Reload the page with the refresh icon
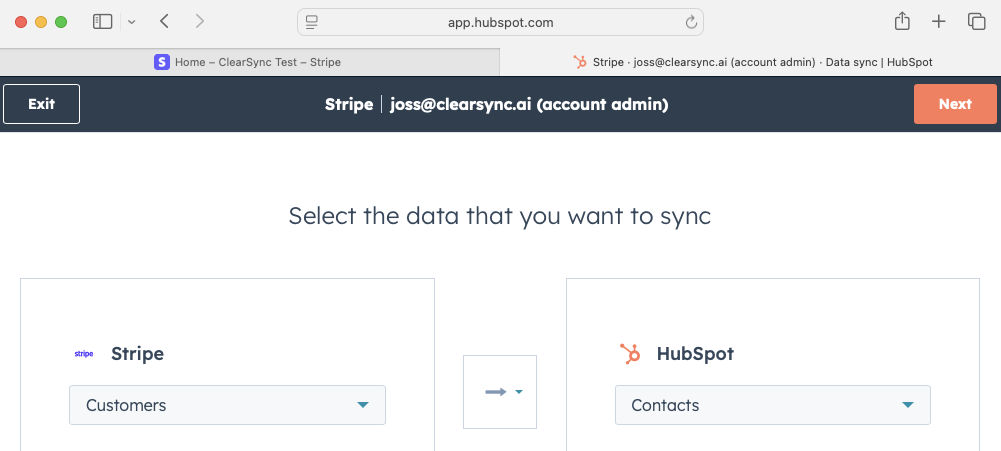Image resolution: width=1001 pixels, height=451 pixels. click(691, 22)
